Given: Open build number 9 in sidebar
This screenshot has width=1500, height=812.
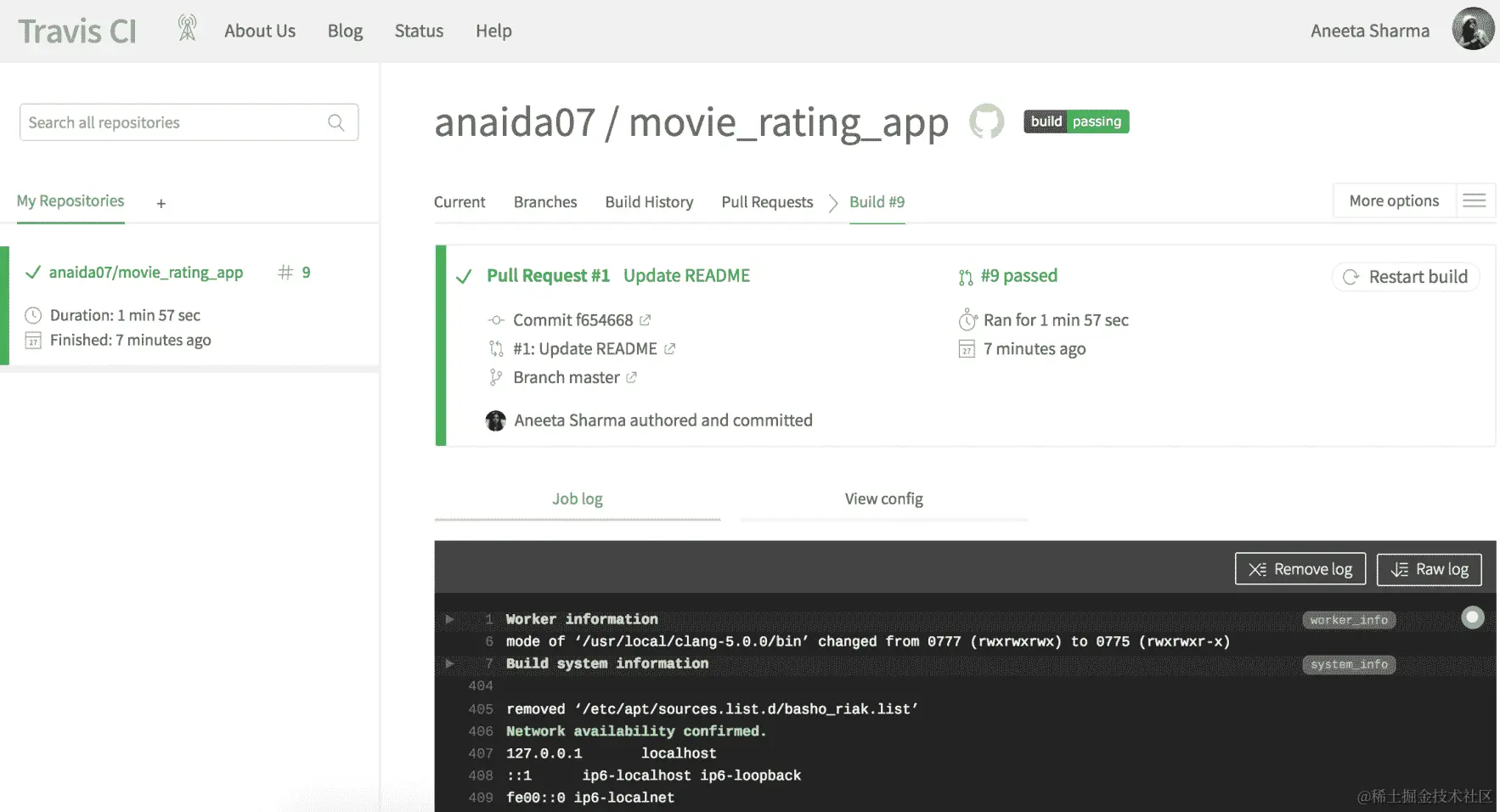Looking at the screenshot, I should (x=306, y=273).
